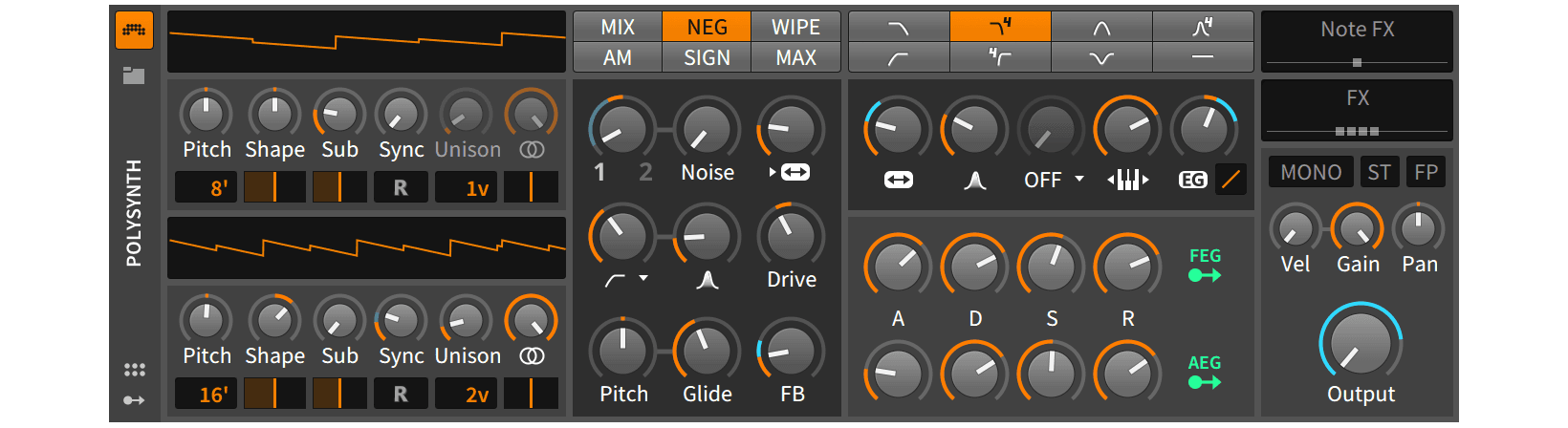The width and height of the screenshot is (1568, 428).
Task: Click the orange Polysynth device icon
Action: point(134,31)
